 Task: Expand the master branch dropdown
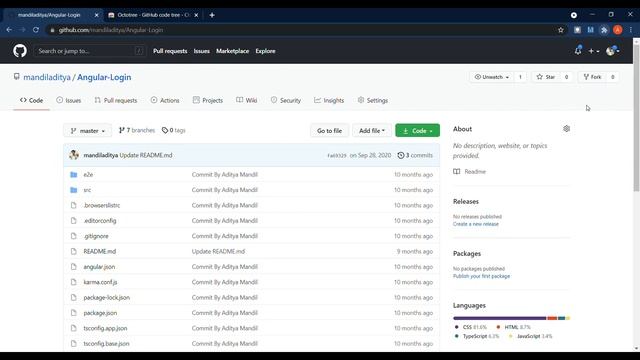[x=87, y=131]
